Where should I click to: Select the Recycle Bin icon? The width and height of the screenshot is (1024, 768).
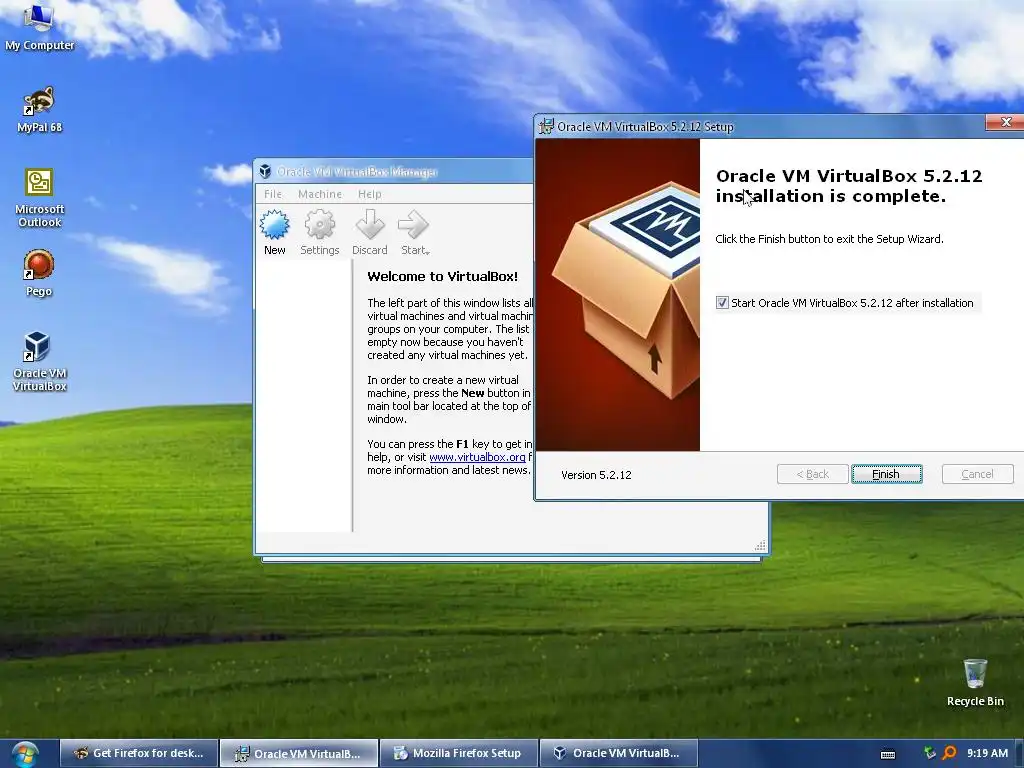[x=975, y=682]
